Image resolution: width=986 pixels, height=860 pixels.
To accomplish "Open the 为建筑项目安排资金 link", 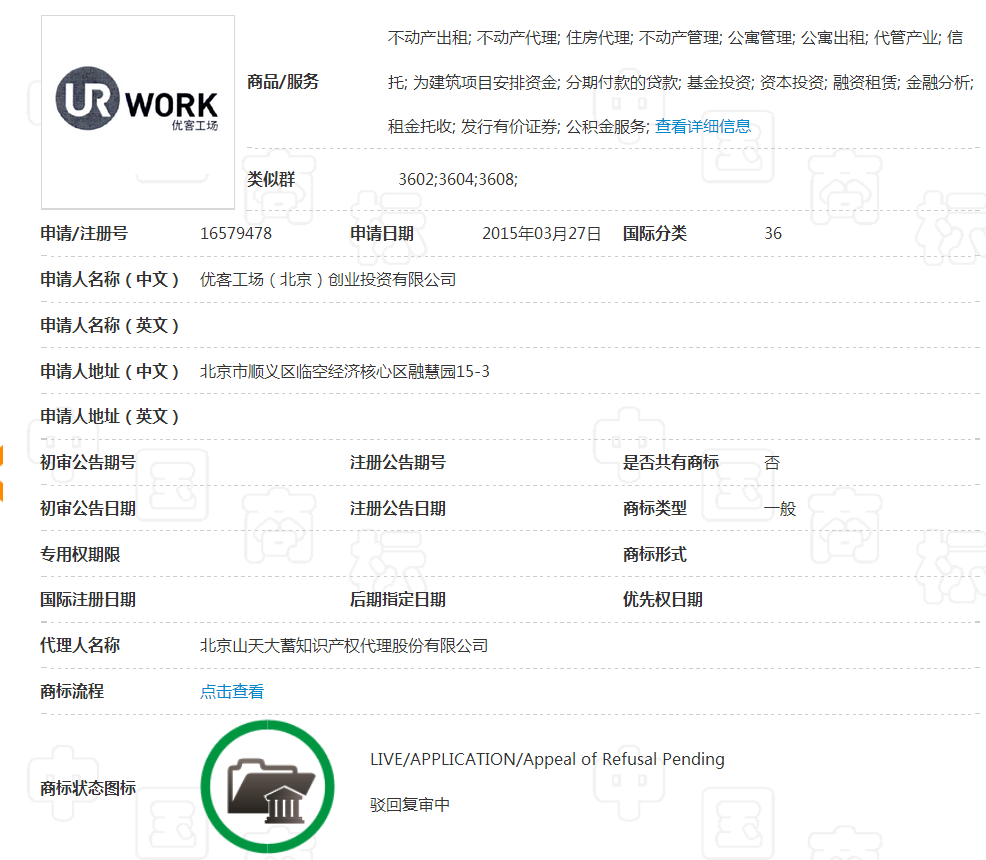I will [484, 81].
